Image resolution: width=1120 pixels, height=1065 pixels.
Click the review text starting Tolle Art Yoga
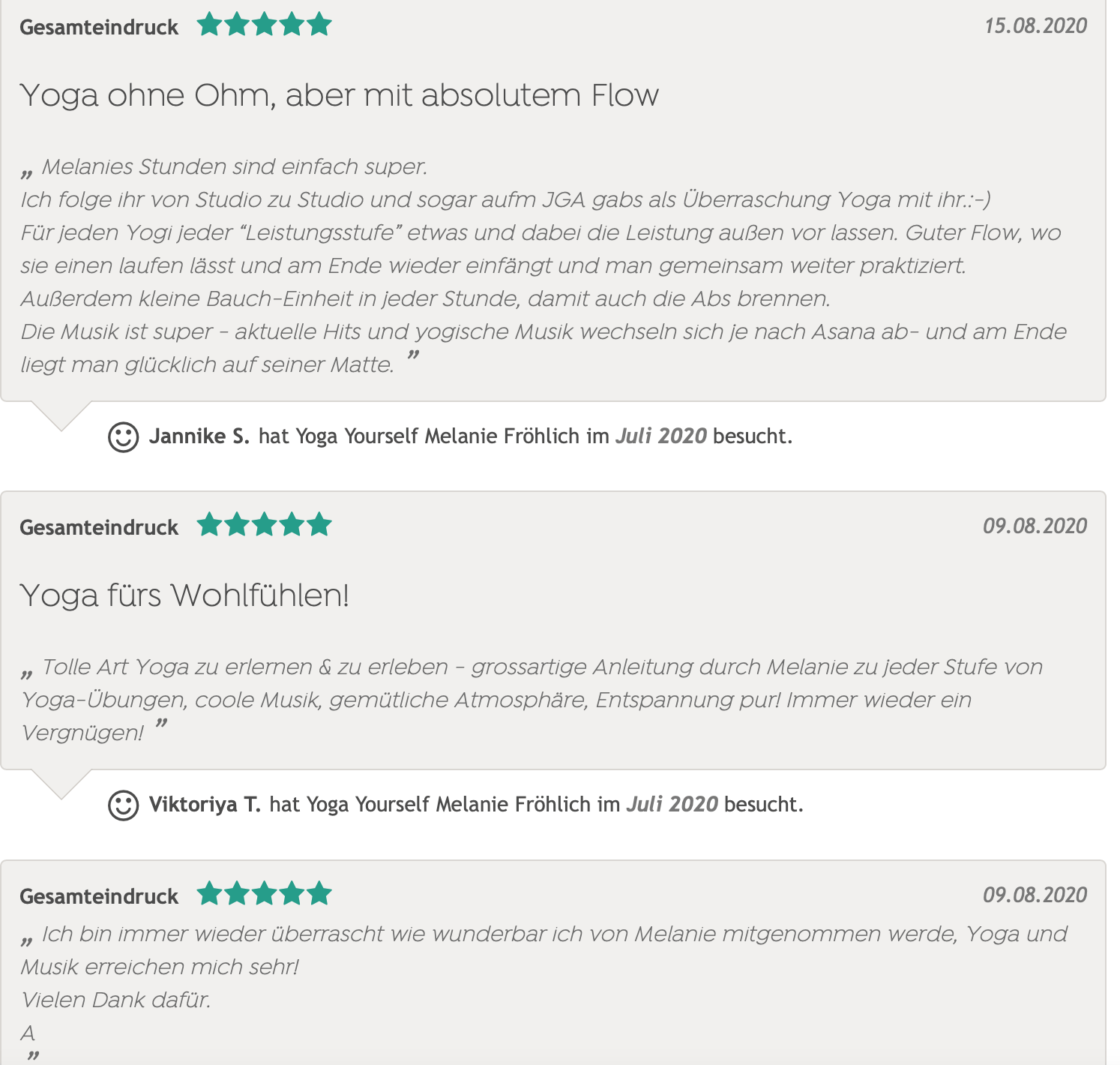point(525,699)
